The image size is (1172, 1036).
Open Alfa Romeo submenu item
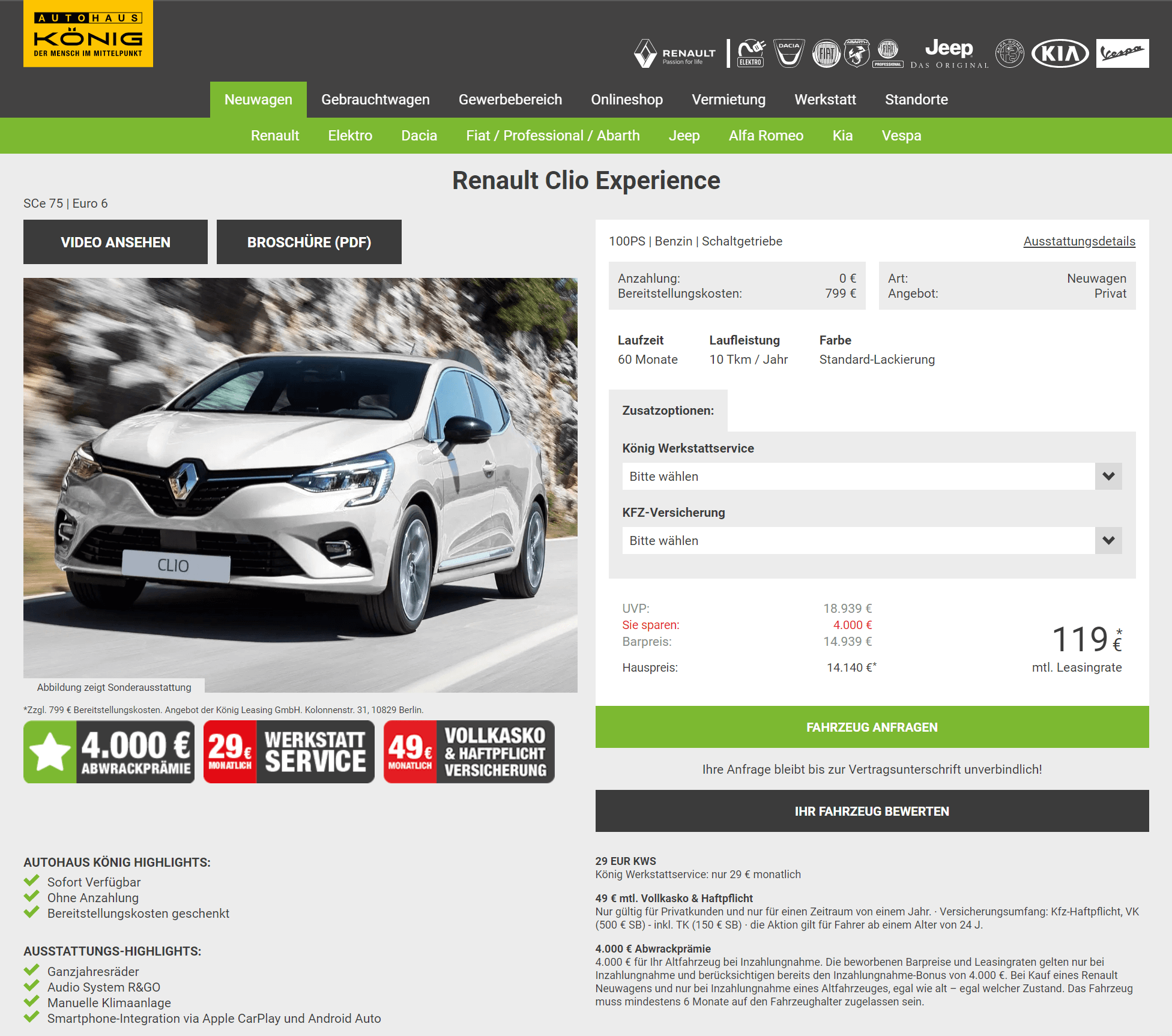coord(766,136)
